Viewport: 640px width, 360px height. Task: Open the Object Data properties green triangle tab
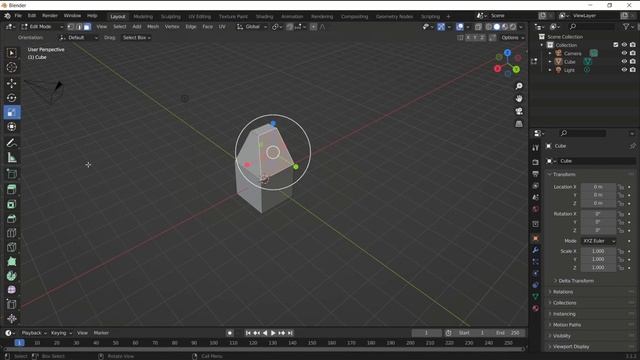point(536,296)
